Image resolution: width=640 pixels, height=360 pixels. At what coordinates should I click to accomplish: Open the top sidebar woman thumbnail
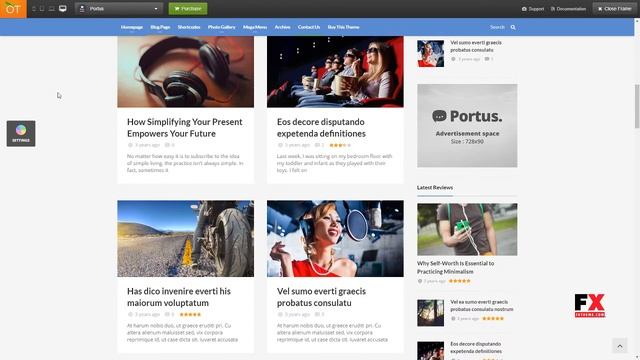click(x=430, y=53)
